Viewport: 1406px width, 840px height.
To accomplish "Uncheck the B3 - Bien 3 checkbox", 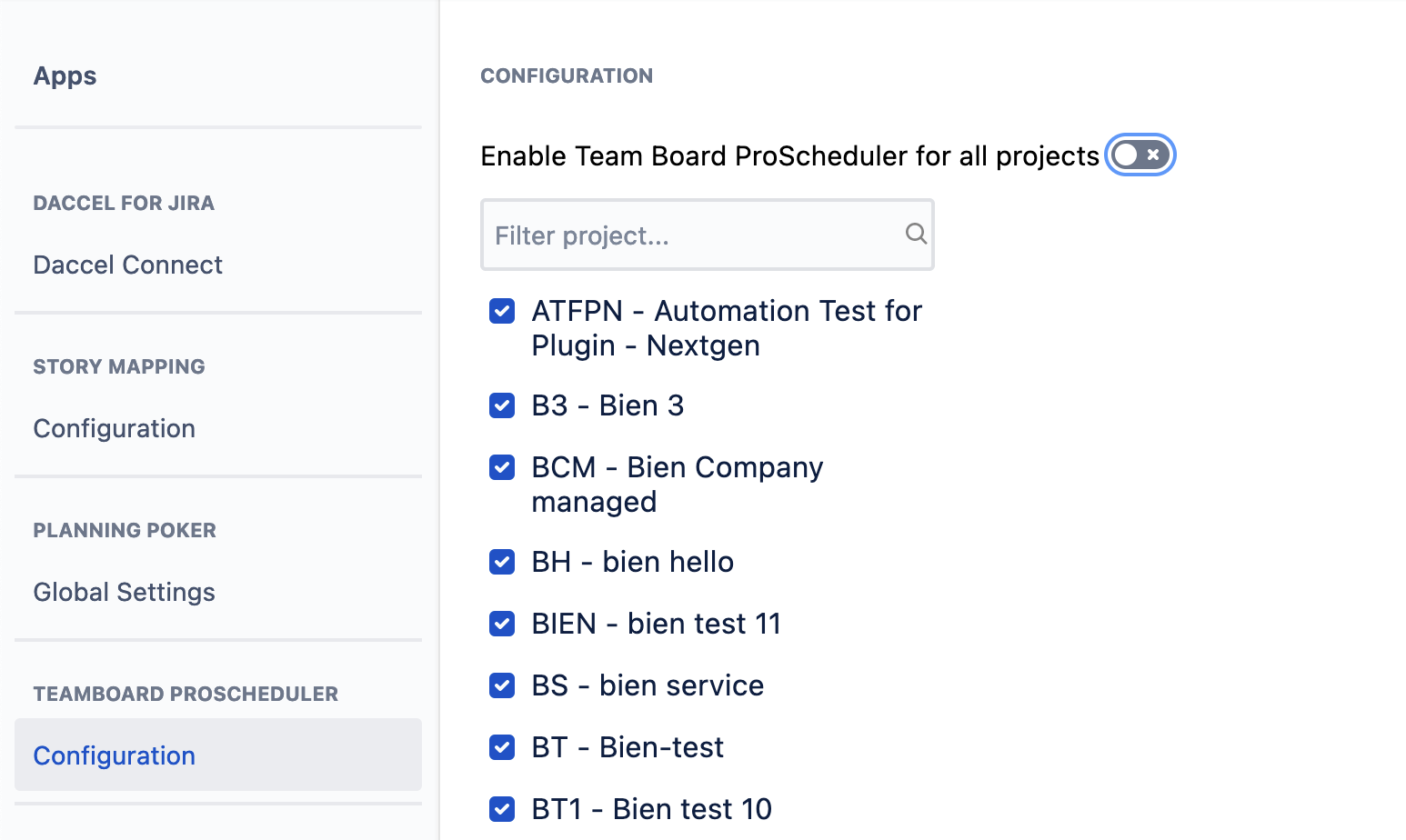I will [502, 405].
